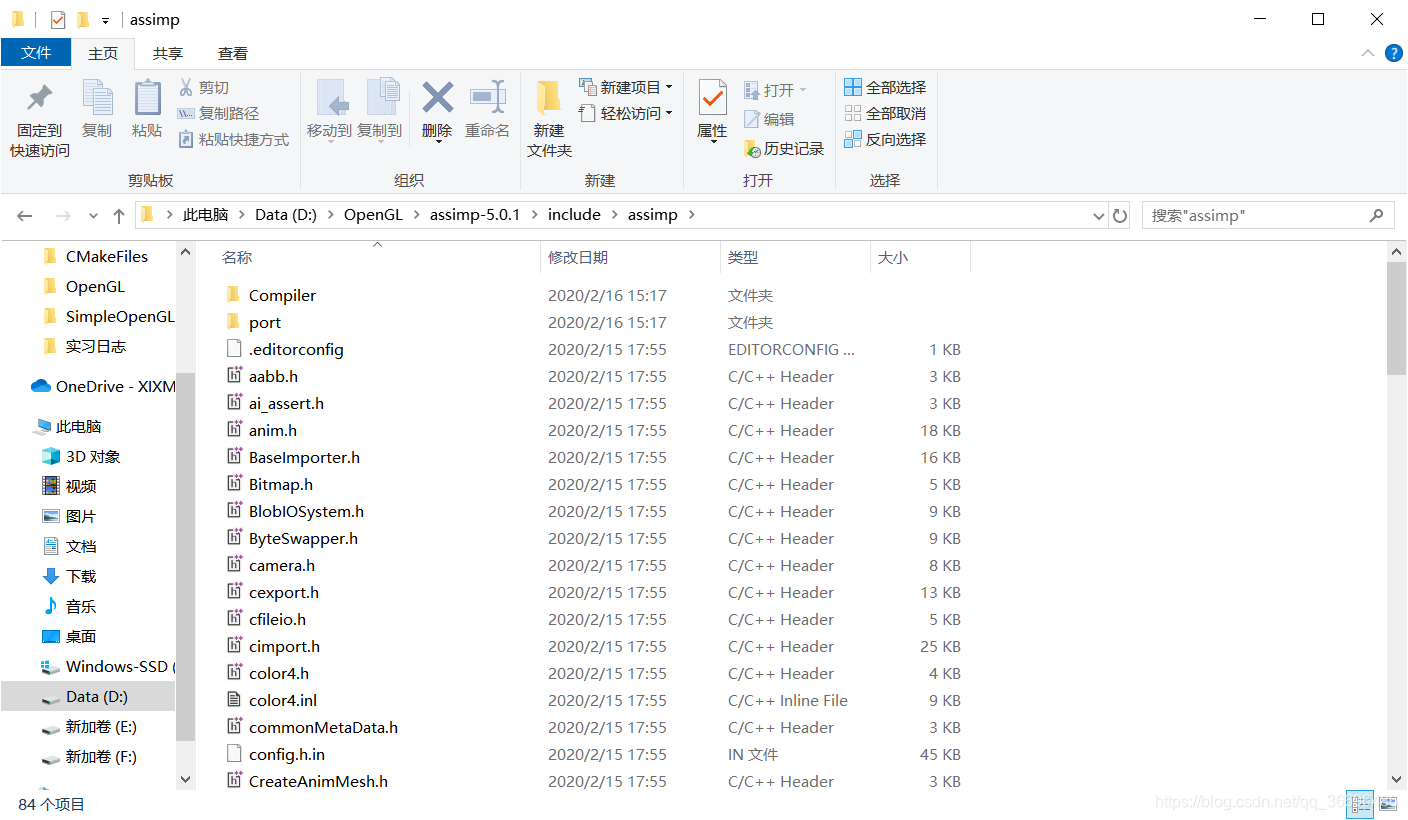The height and width of the screenshot is (820, 1408).
Task: Select the Compiler folder
Action: coord(282,295)
